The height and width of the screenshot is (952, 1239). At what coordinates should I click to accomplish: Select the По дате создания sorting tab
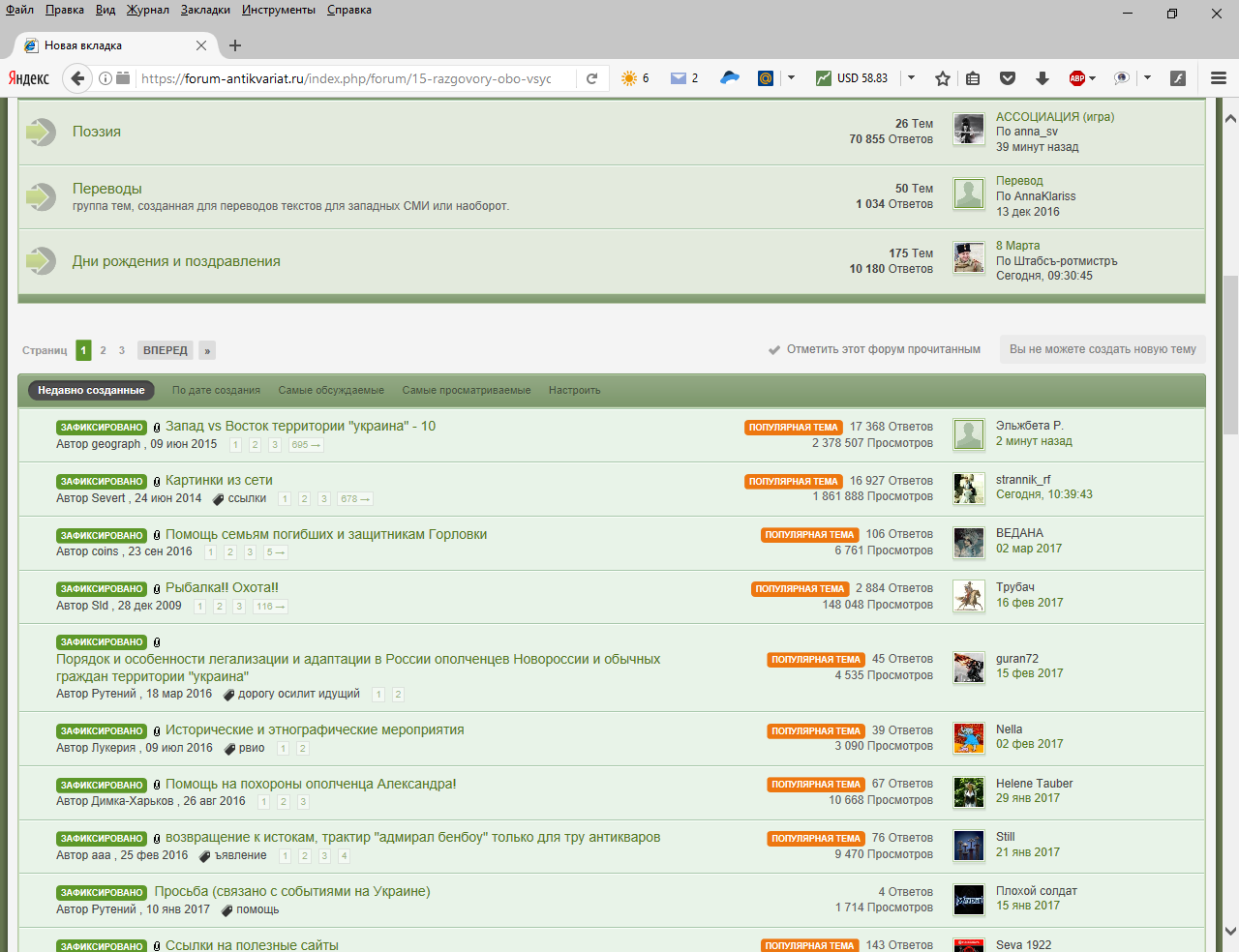[216, 391]
